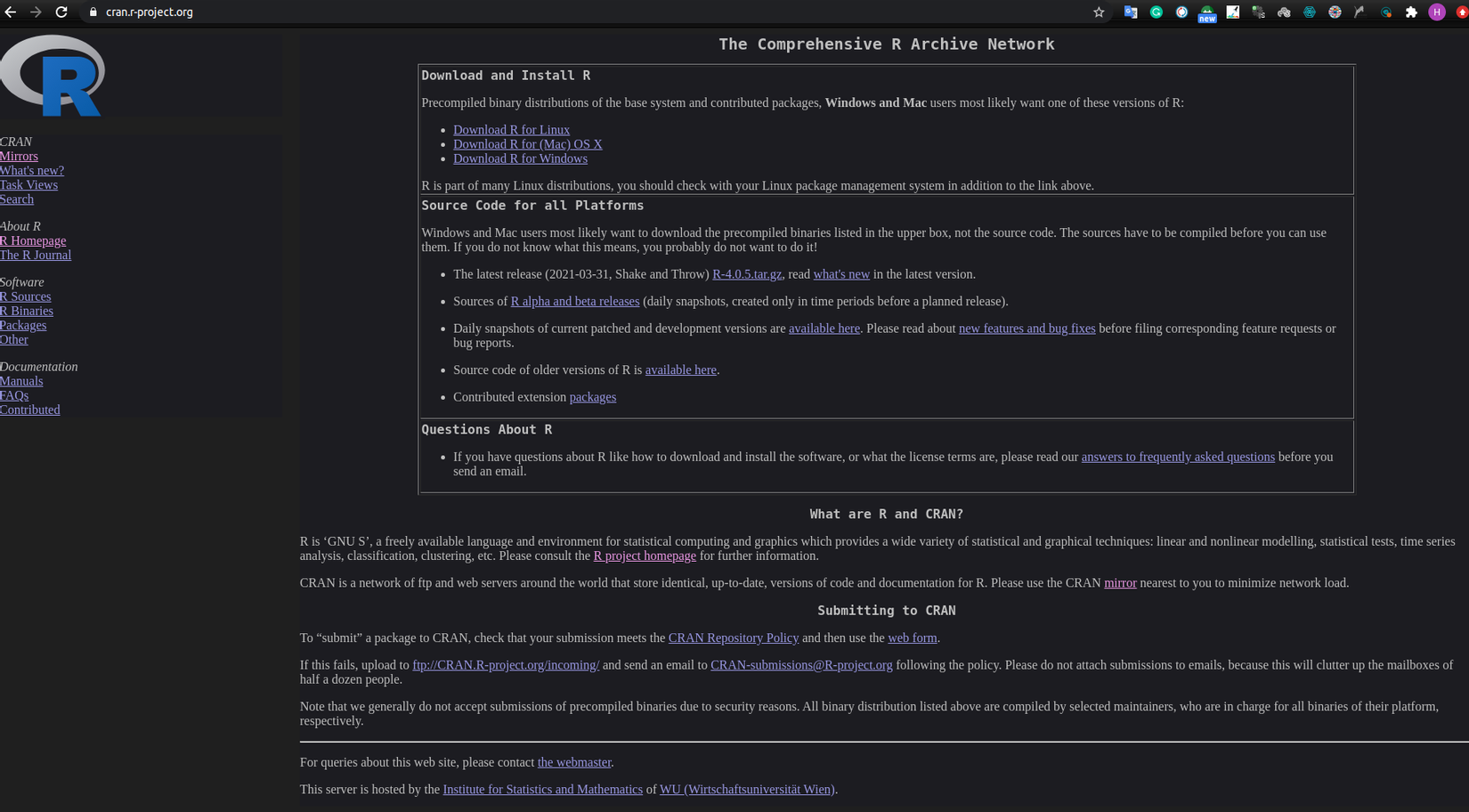The width and height of the screenshot is (1469, 812).
Task: Open available here link for older versions
Action: [x=681, y=370]
